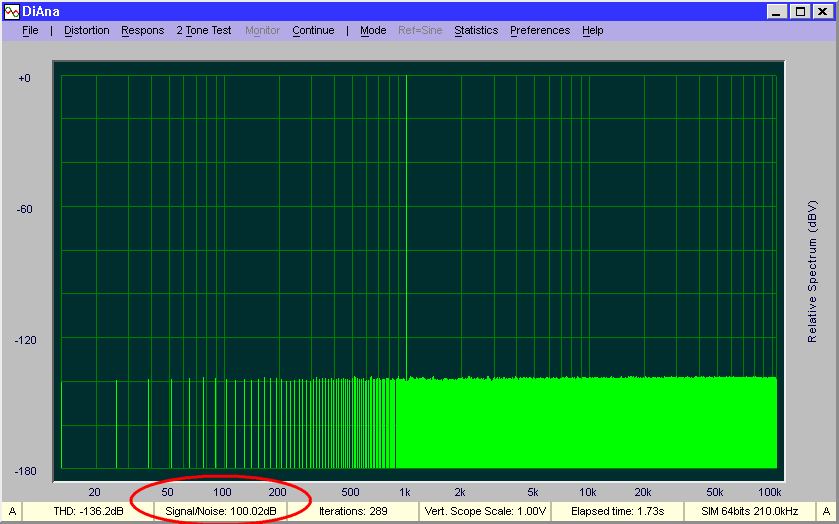Image resolution: width=839 pixels, height=524 pixels.
Task: Open the Respons menu
Action: (142, 31)
